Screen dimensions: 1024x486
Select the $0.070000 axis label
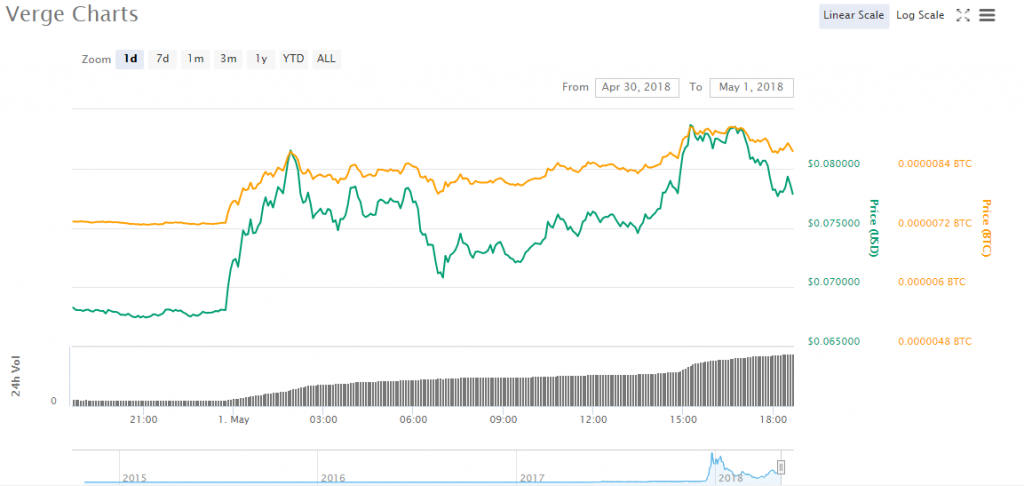click(833, 282)
